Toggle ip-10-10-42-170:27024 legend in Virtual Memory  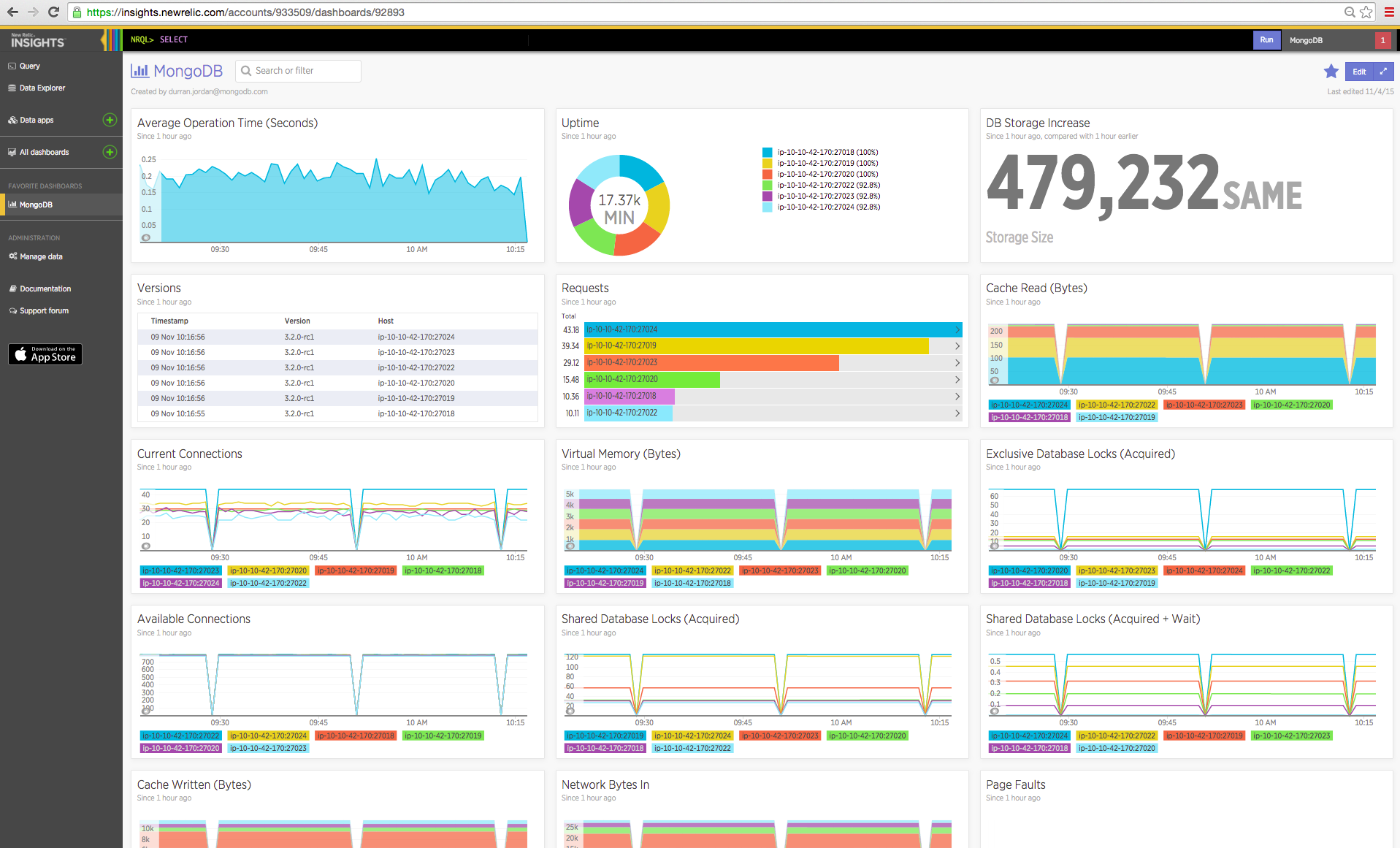coord(605,570)
